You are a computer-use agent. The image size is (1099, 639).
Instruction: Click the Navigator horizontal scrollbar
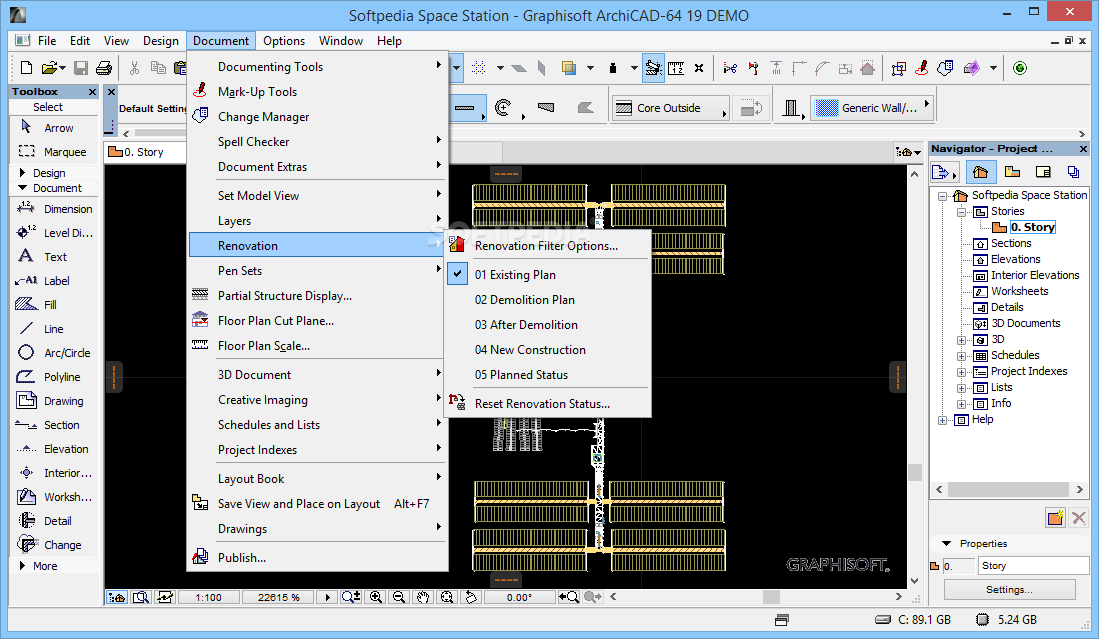click(1009, 490)
